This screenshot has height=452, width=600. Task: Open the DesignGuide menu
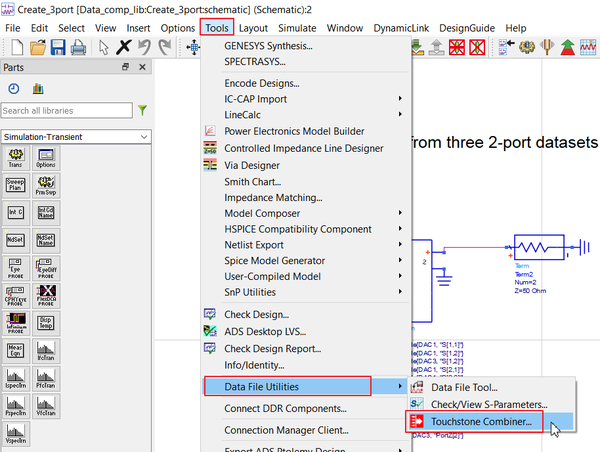(x=466, y=28)
